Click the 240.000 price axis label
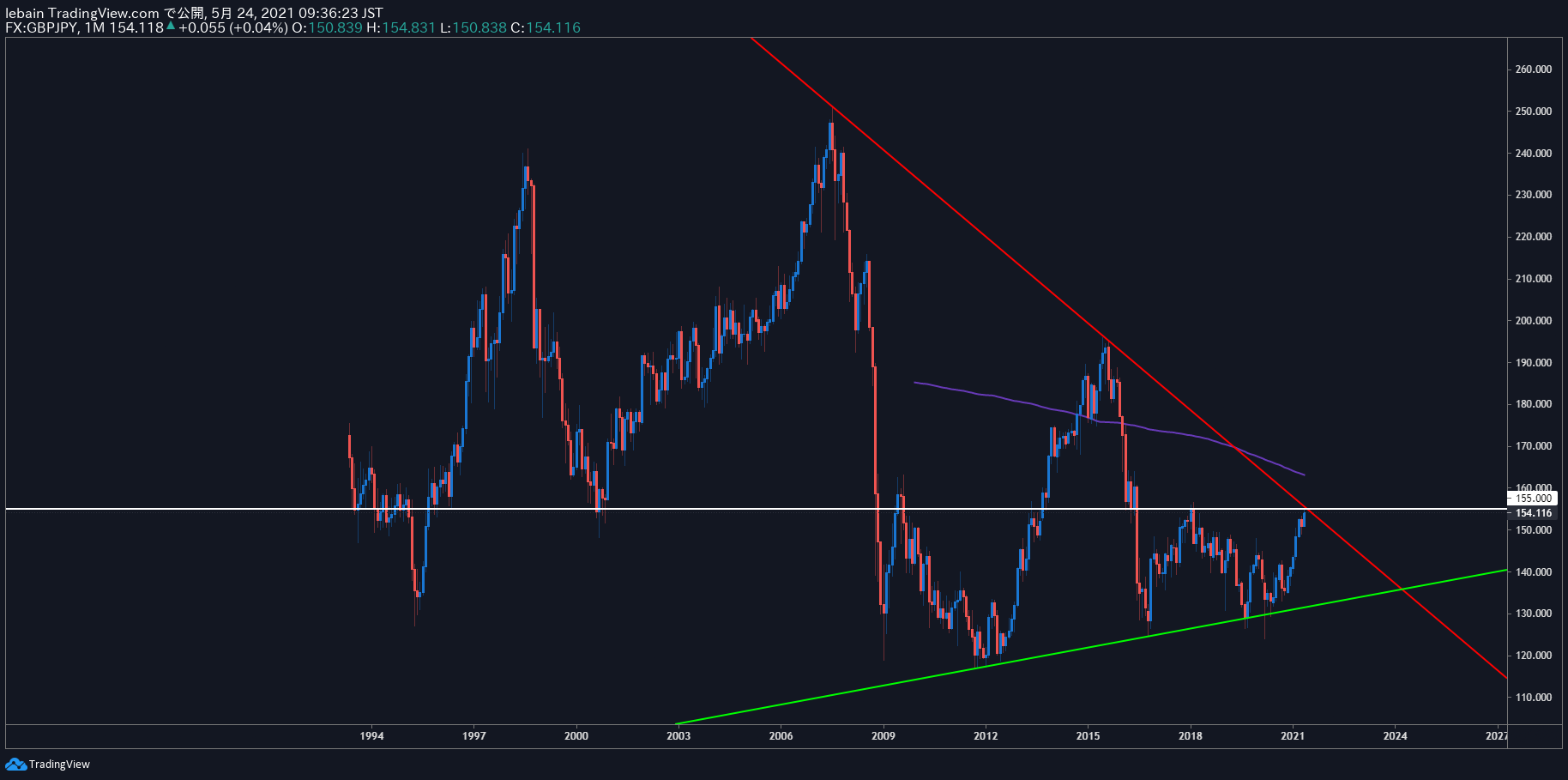The image size is (1568, 780). click(x=1534, y=154)
